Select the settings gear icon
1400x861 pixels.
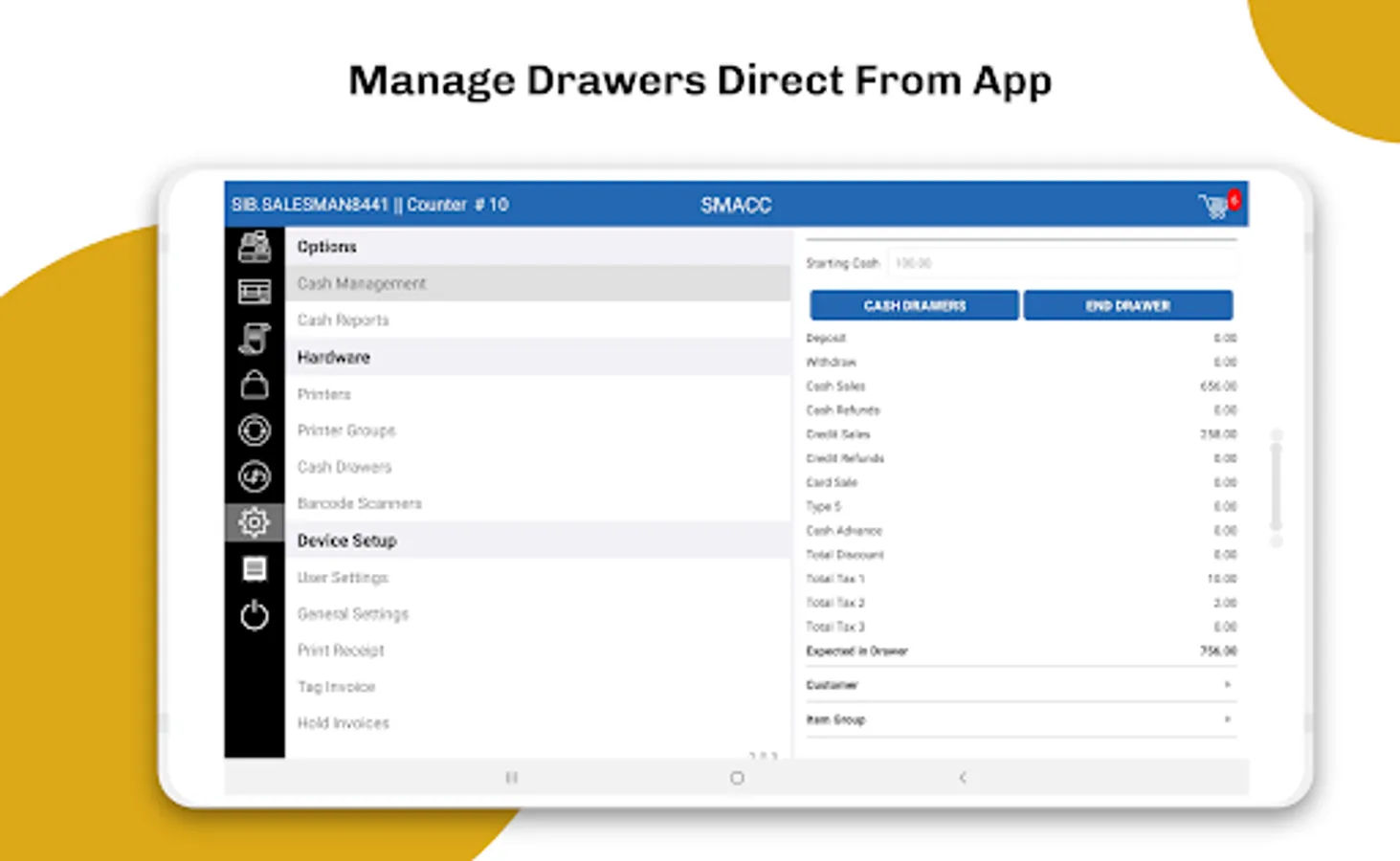254,522
